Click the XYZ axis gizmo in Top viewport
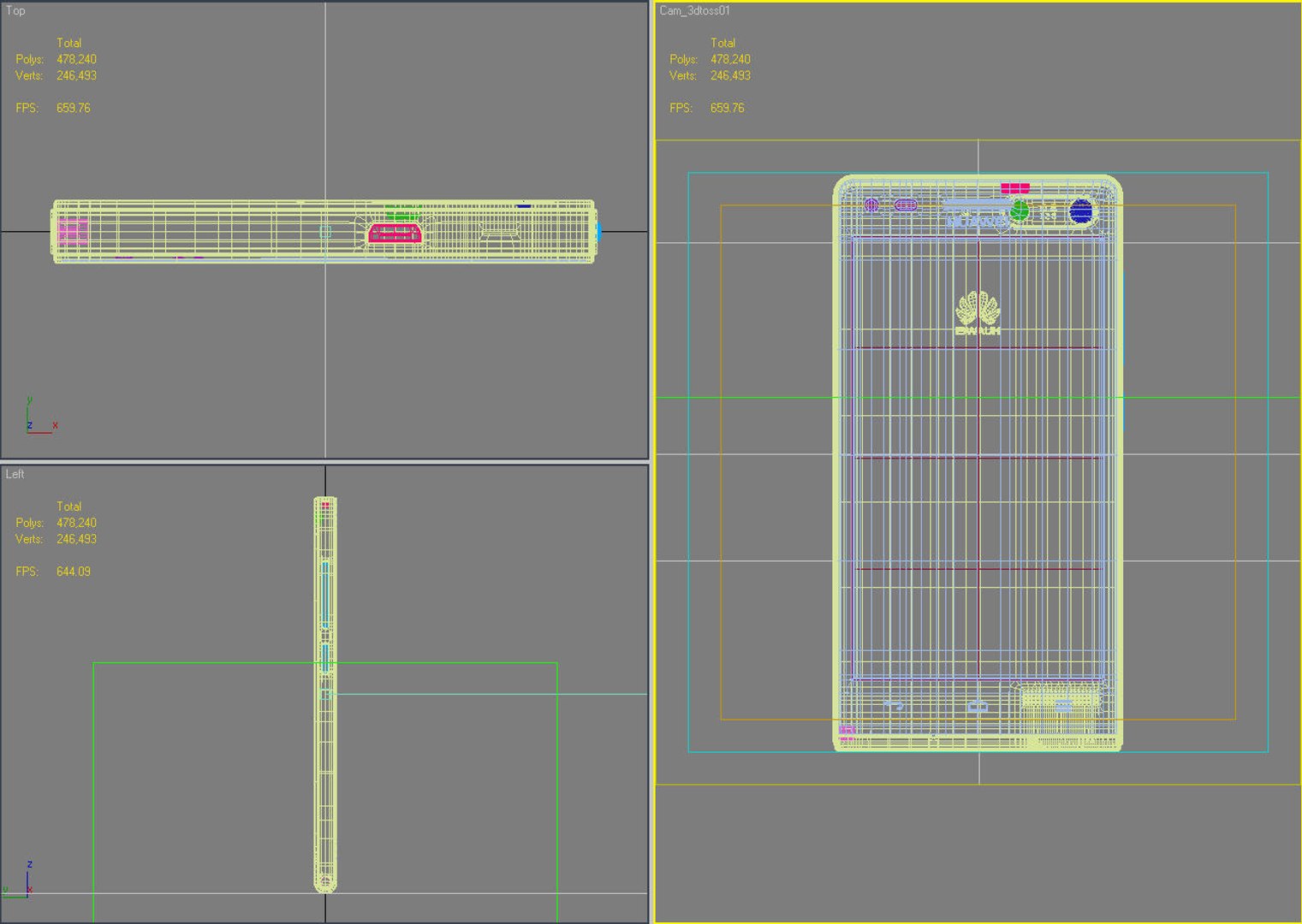1302x924 pixels. [x=40, y=417]
